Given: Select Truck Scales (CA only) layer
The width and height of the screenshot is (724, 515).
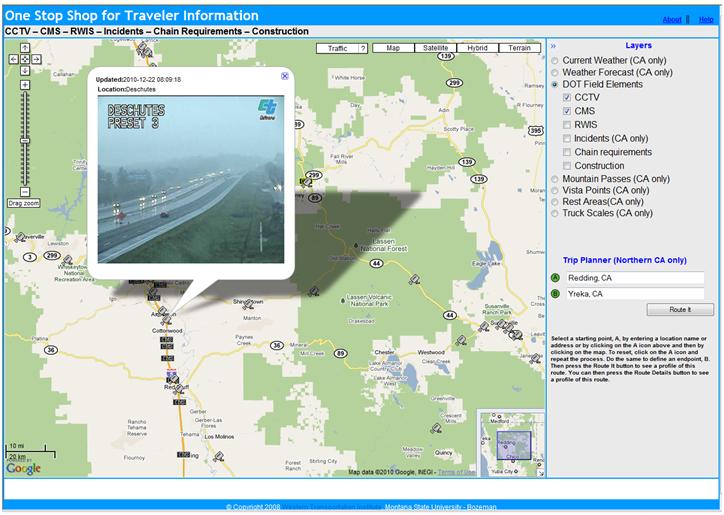Looking at the screenshot, I should tap(555, 213).
